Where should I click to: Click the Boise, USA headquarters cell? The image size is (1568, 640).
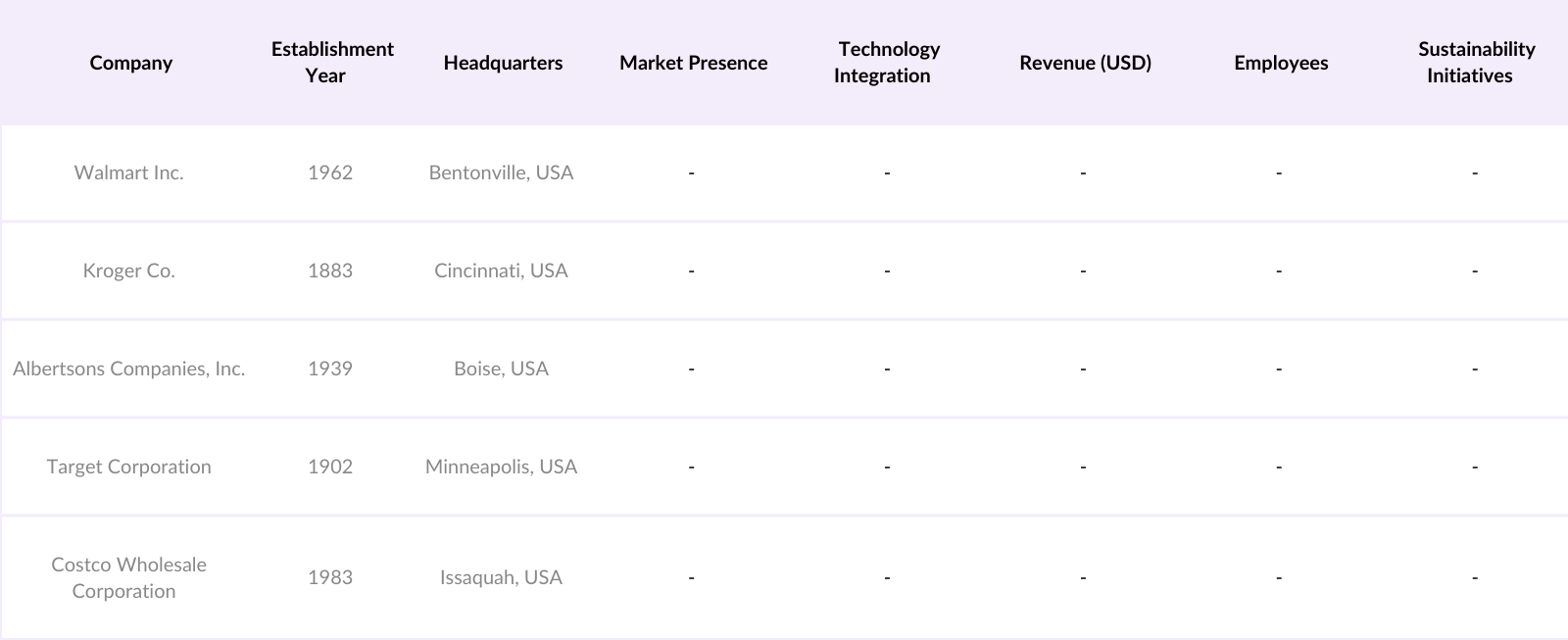pyautogui.click(x=501, y=369)
